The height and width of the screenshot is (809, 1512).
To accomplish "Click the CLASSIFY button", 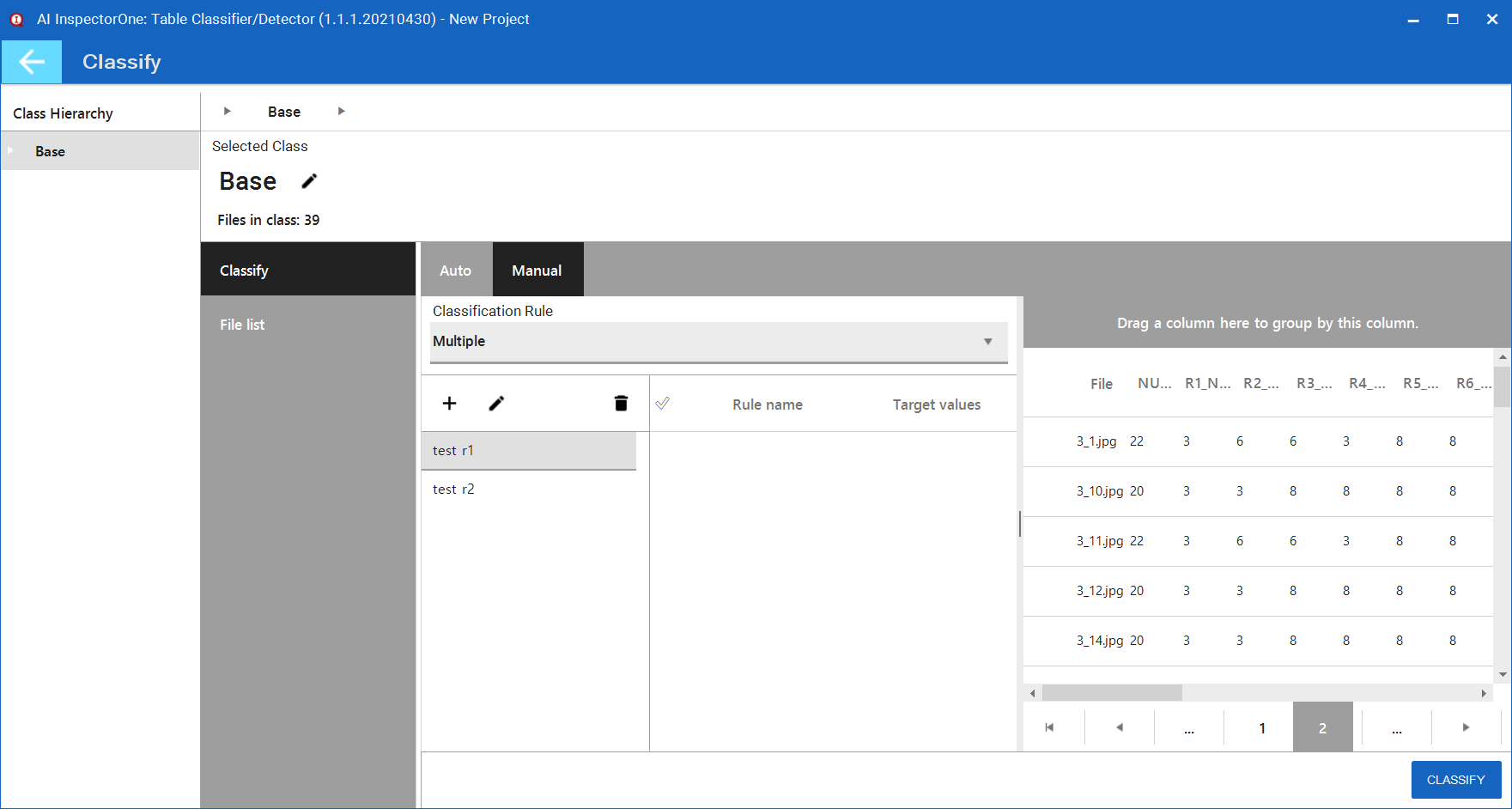I will tap(1456, 780).
